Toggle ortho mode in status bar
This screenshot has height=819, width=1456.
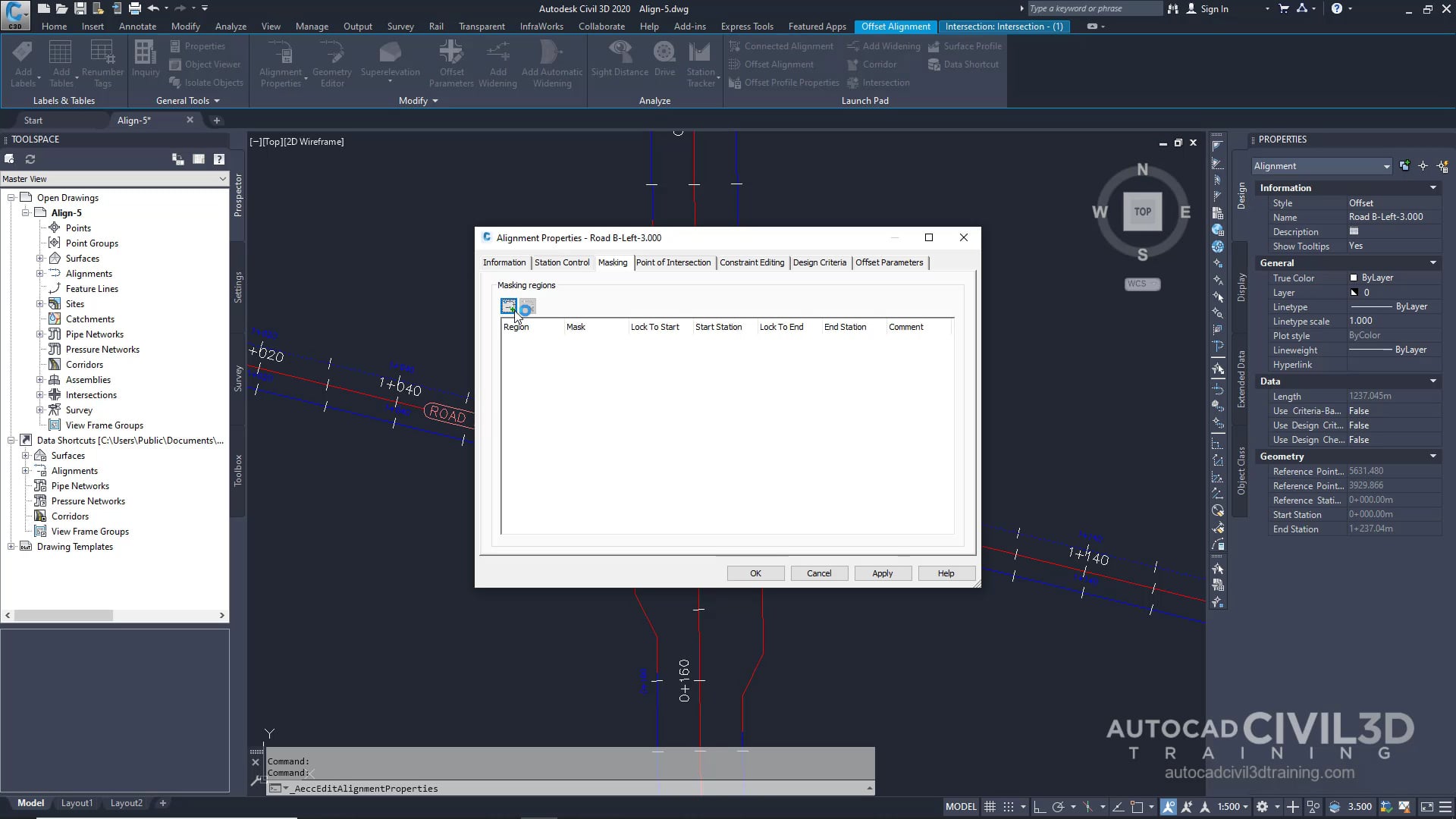tap(1040, 807)
